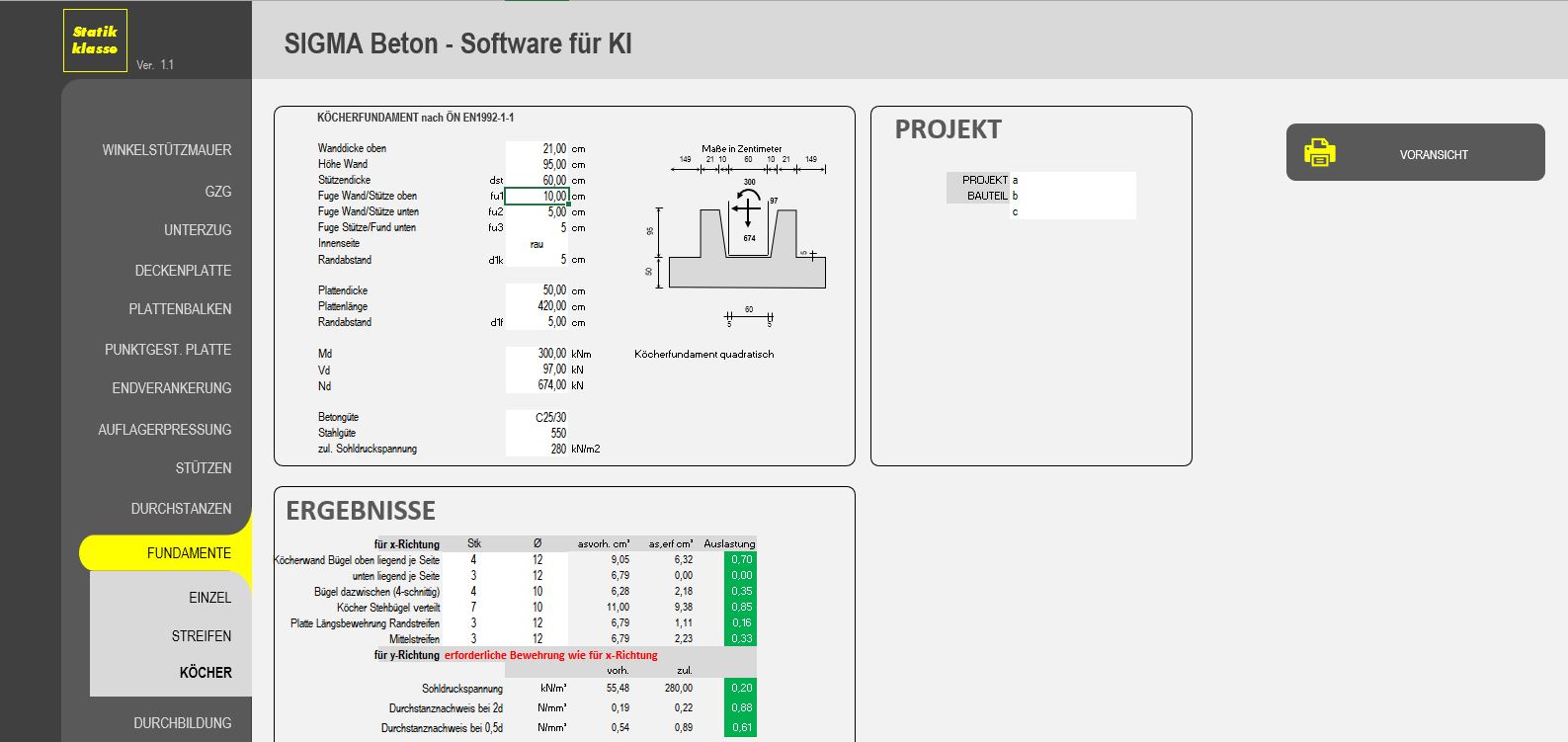Go to the UNTERZUG section
Viewport: 1568px width, 742px height.
(198, 230)
